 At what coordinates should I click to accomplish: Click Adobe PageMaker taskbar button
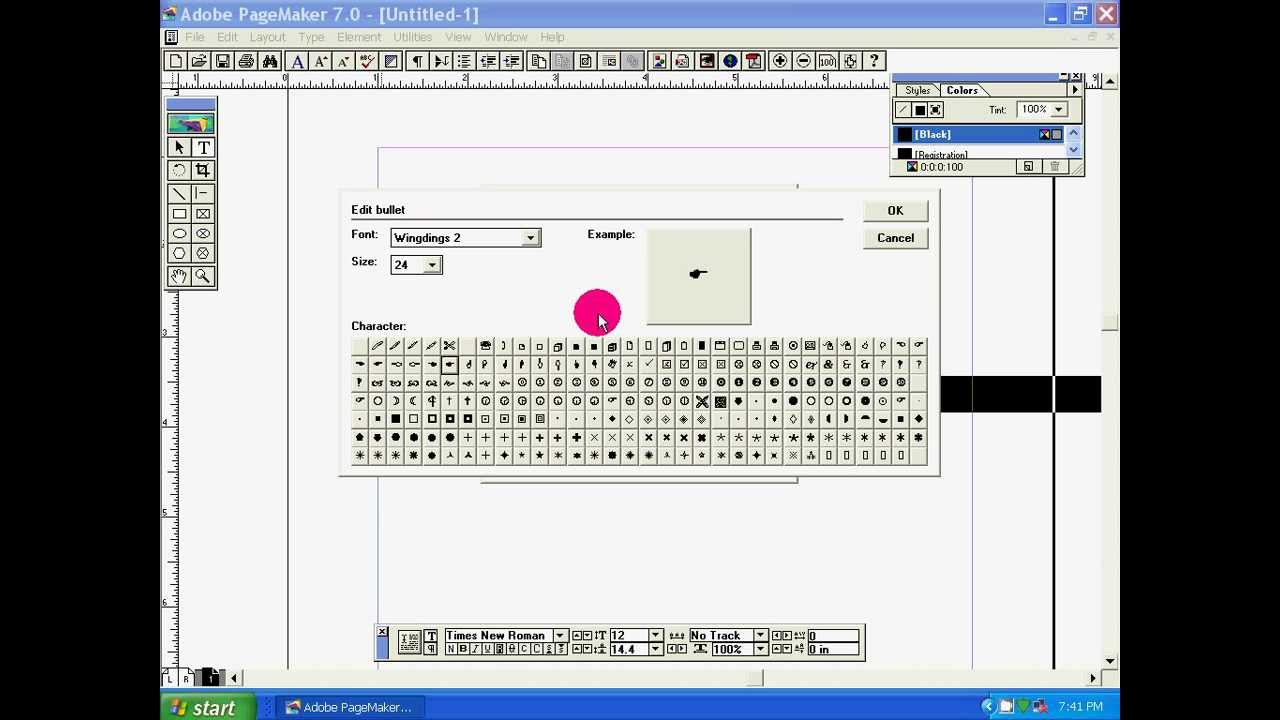pyautogui.click(x=348, y=707)
